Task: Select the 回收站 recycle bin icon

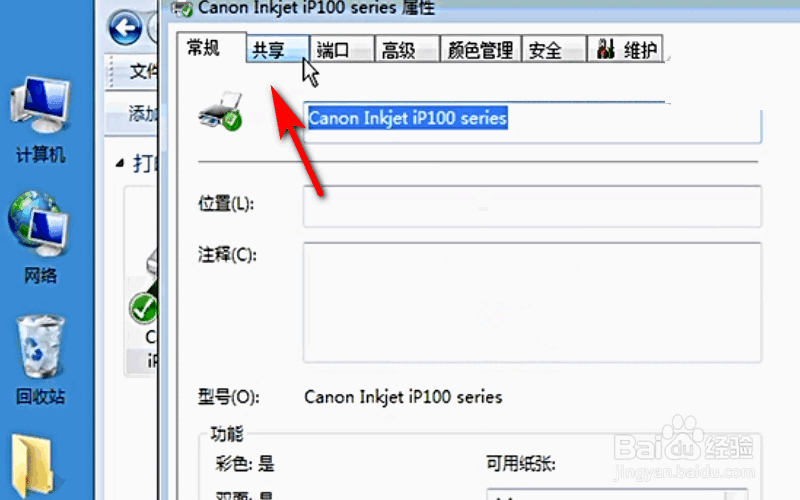Action: [x=40, y=359]
